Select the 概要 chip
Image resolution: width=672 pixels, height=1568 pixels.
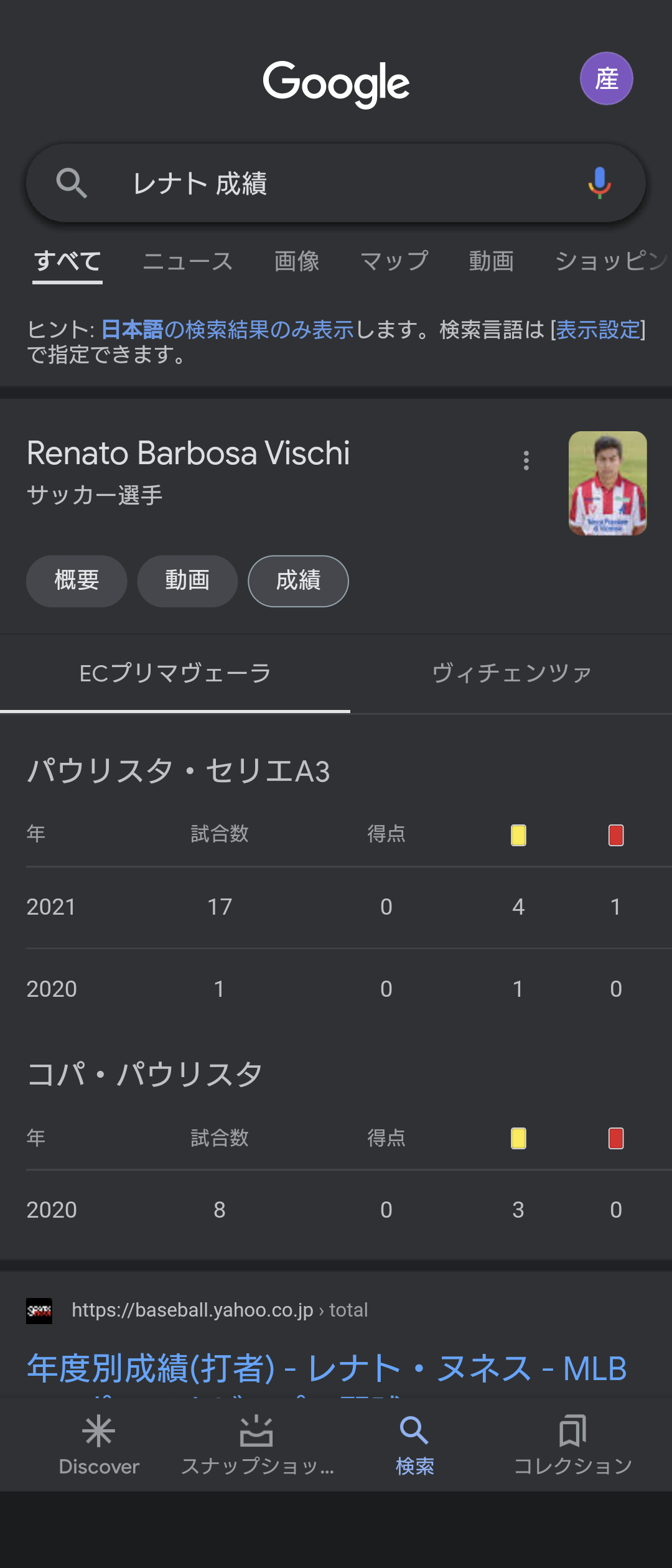[77, 581]
